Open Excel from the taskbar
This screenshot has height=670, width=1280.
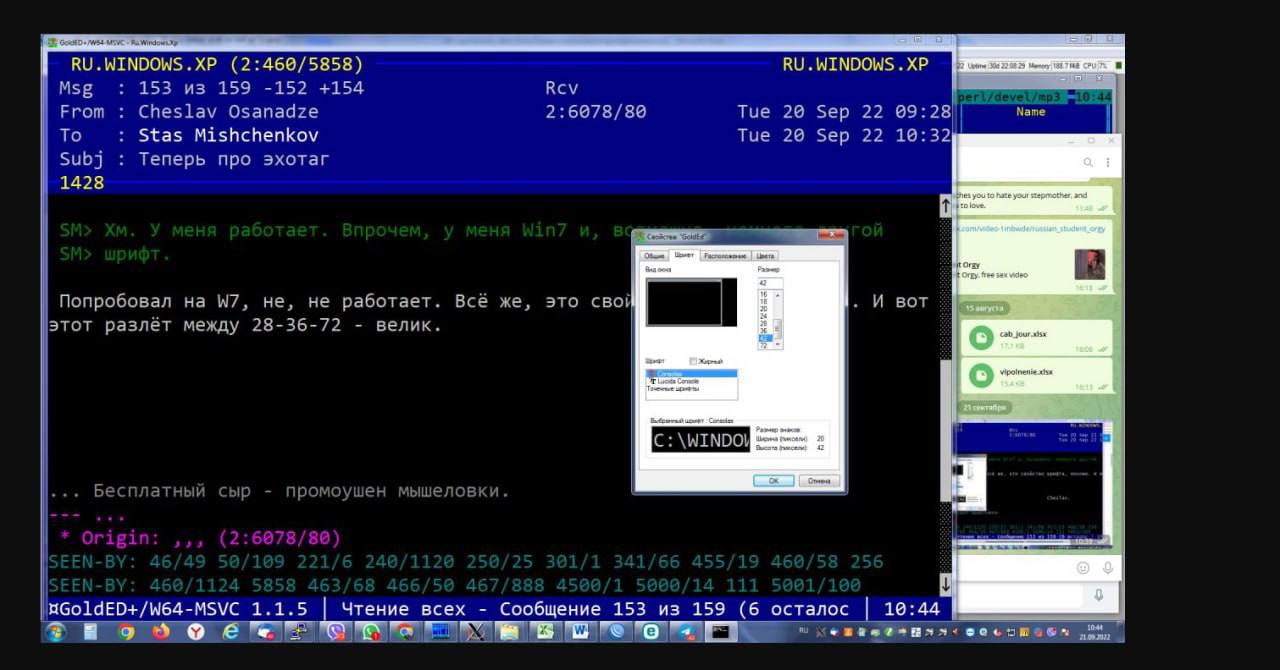tap(545, 632)
